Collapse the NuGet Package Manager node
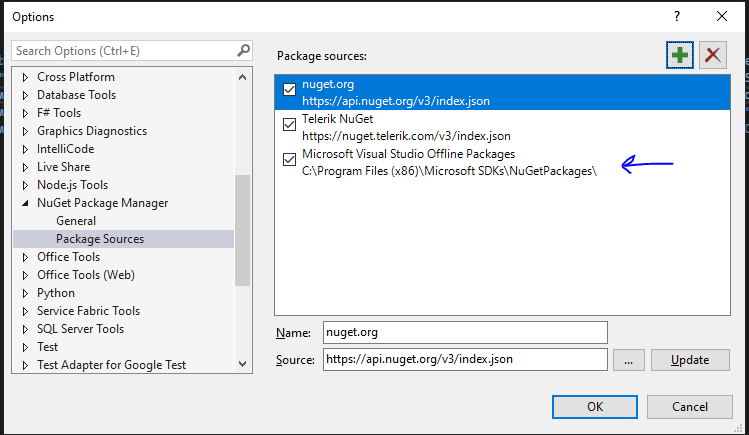Image resolution: width=749 pixels, height=435 pixels. pyautogui.click(x=26, y=203)
